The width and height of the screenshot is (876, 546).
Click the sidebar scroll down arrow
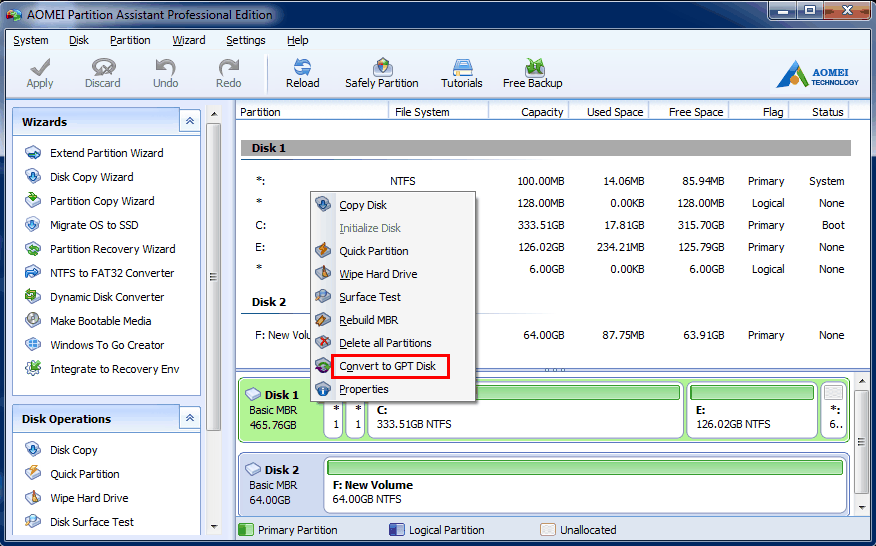[213, 526]
